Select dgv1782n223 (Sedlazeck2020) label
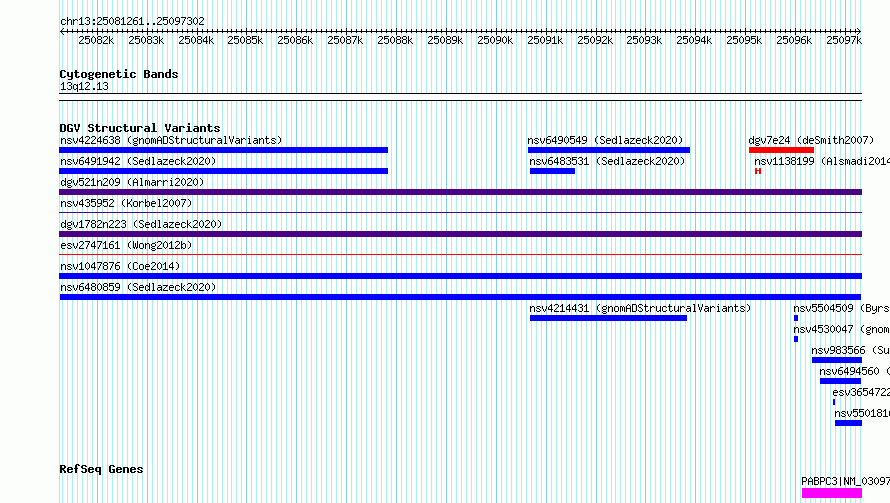890x503 pixels. 141,224
